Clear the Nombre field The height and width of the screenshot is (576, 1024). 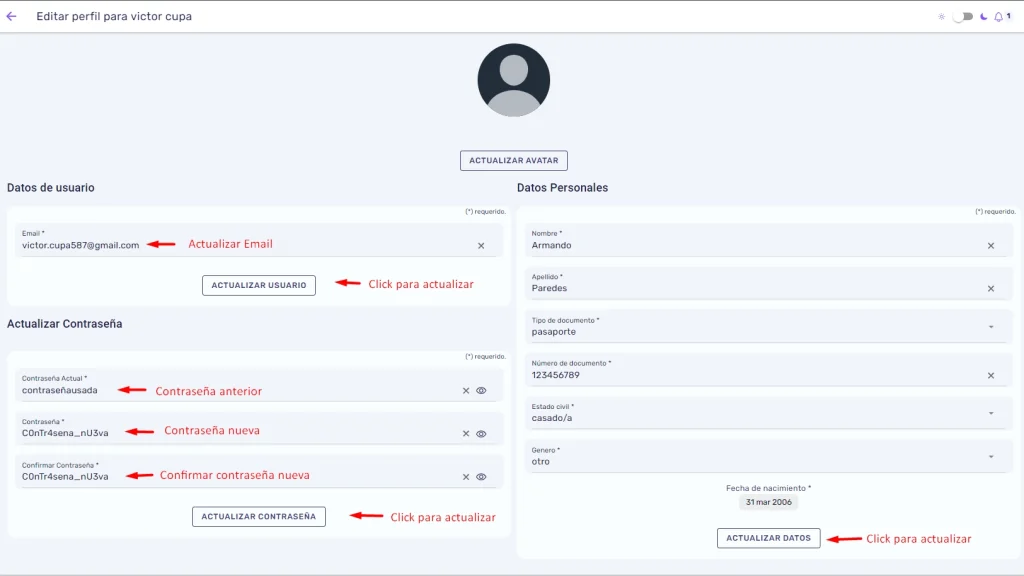coord(991,246)
